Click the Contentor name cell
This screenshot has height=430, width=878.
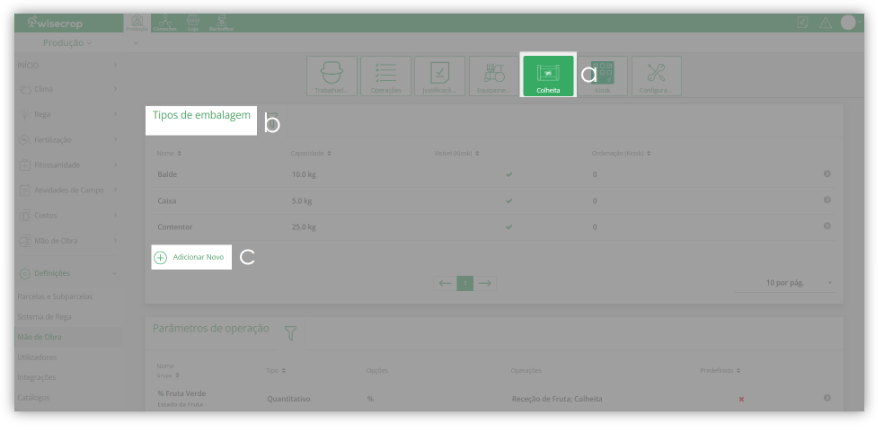pos(175,227)
